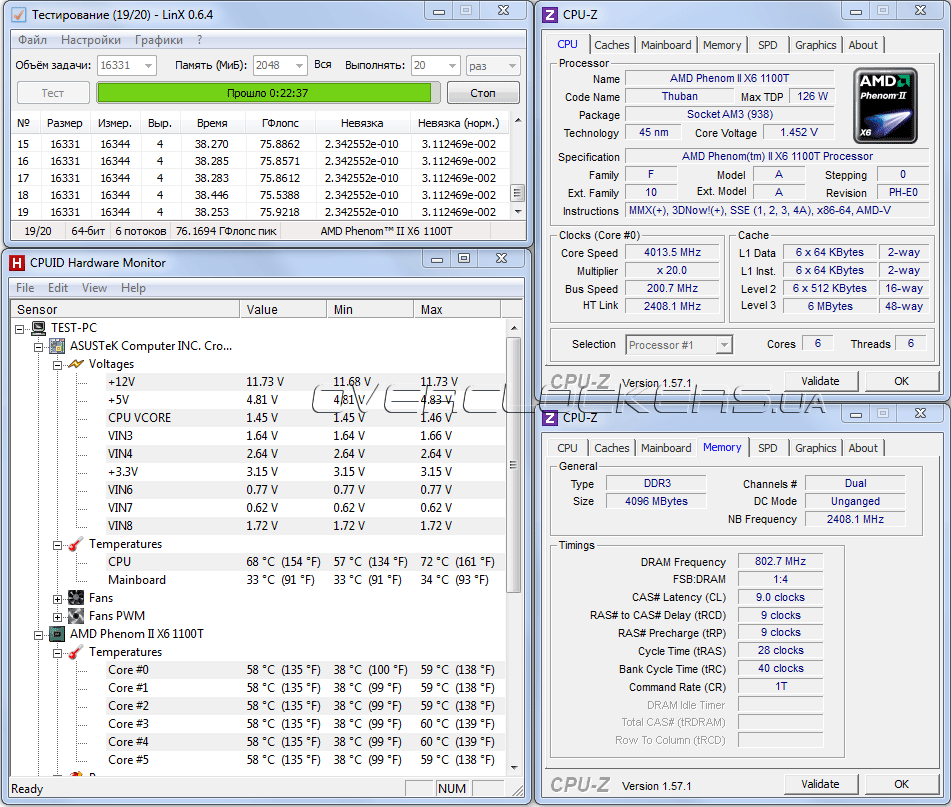Collapse the Voltages tree node
The image size is (951, 807).
58,364
